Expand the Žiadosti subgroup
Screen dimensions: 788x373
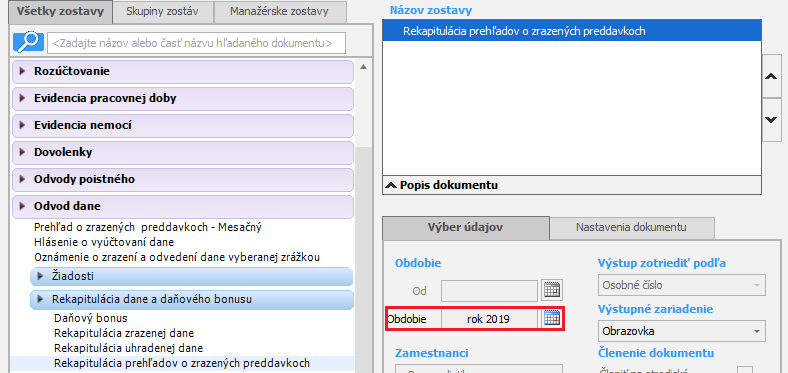(x=191, y=276)
